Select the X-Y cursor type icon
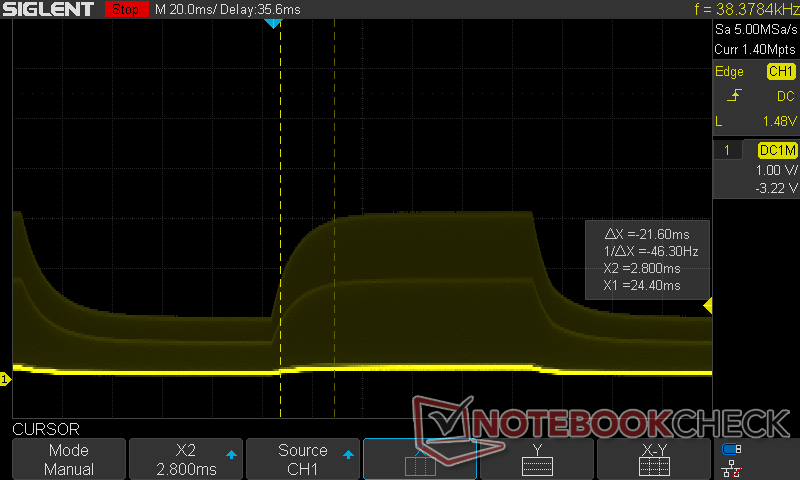800x480 pixels. (x=654, y=459)
